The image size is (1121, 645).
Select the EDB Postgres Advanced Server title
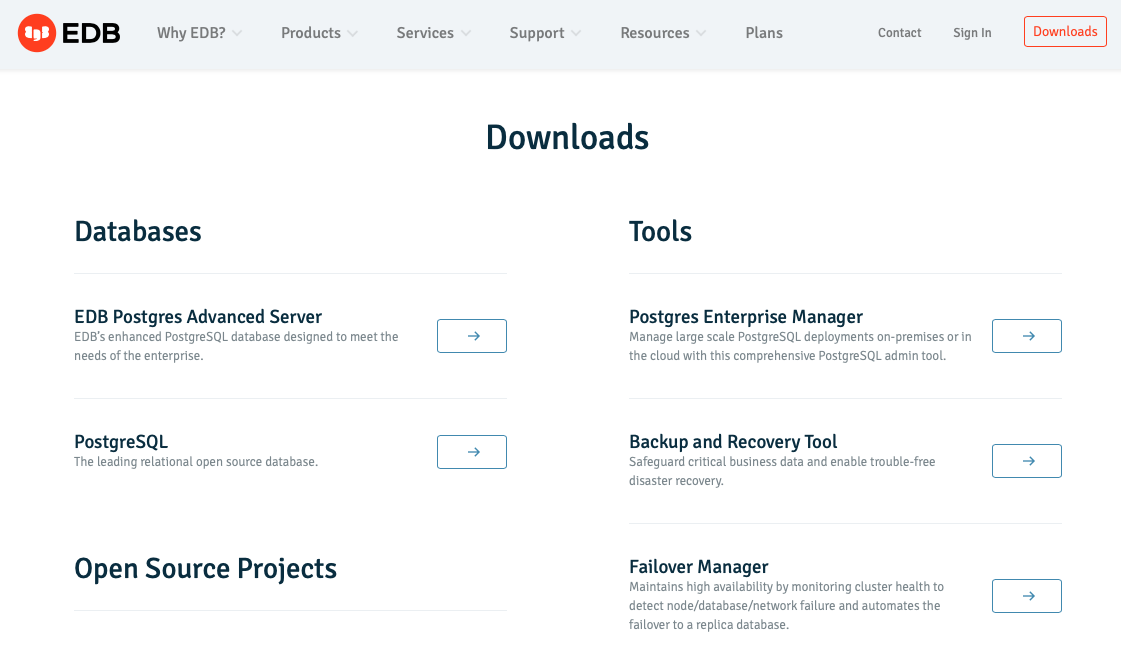tap(198, 317)
